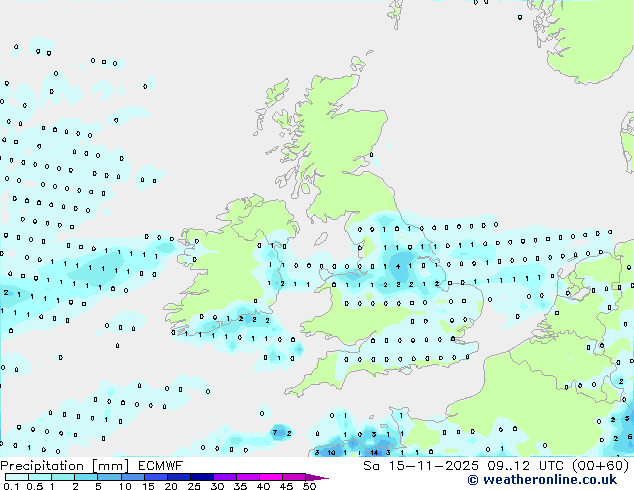
Task: Click the '35' legend scale label
Action: [240, 486]
